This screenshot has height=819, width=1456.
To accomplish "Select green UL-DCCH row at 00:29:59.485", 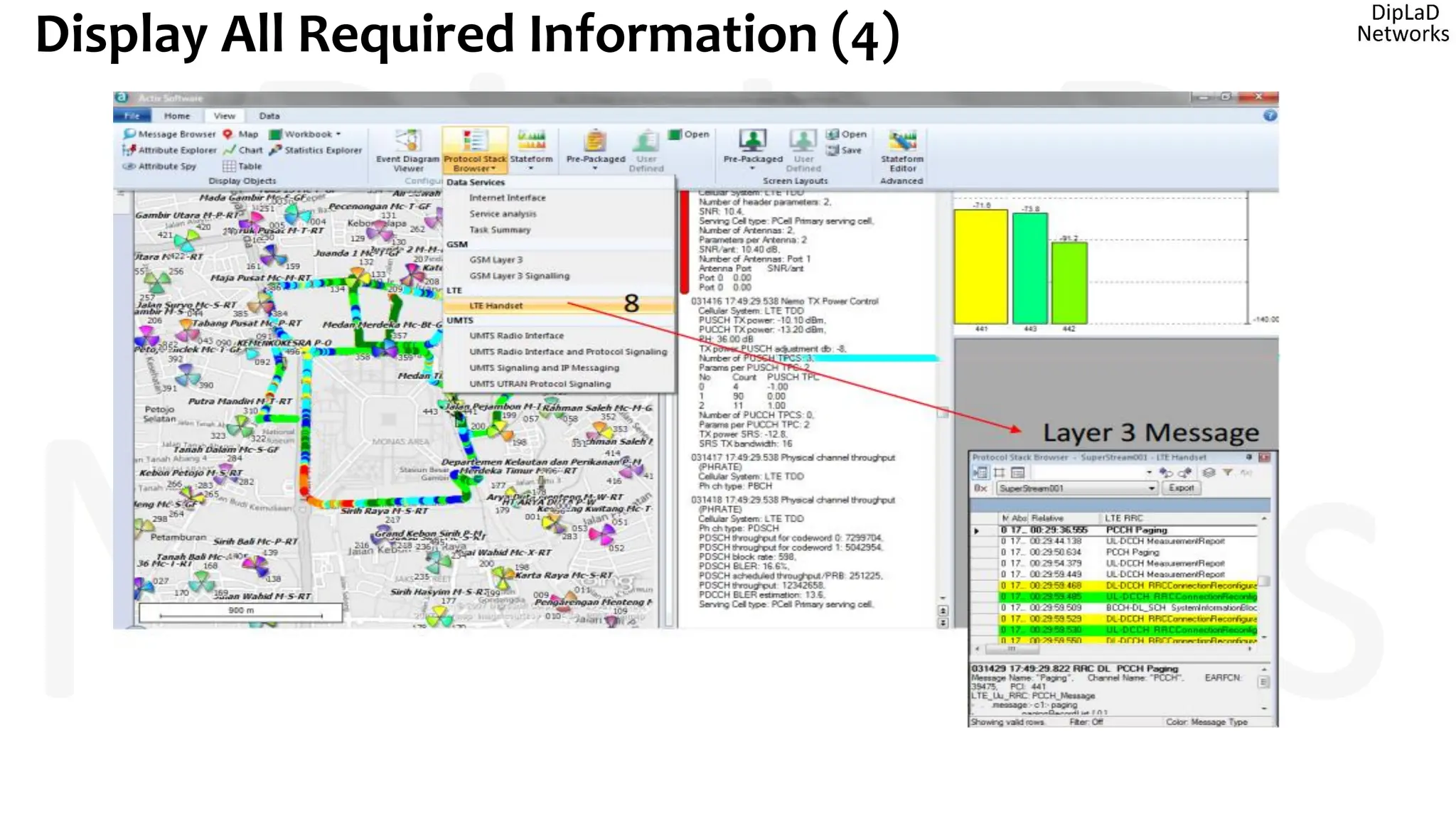I will click(x=1128, y=596).
